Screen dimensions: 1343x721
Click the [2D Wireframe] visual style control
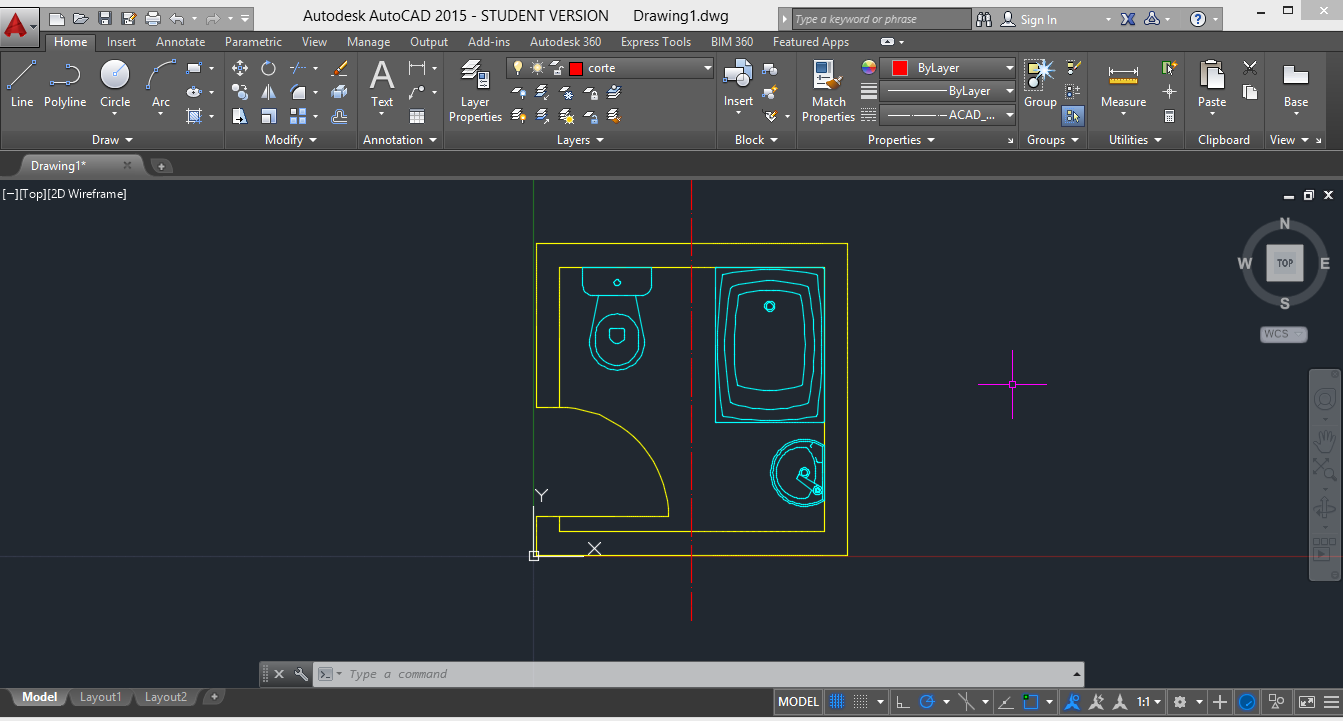pos(89,194)
